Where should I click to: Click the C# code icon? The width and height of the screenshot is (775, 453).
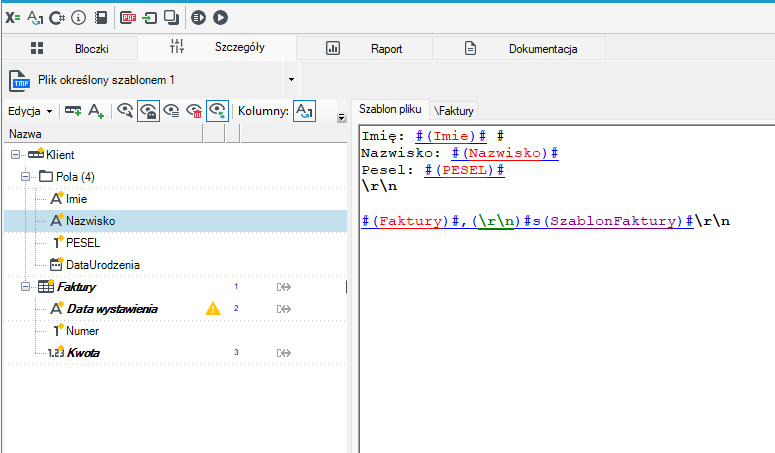pos(57,18)
